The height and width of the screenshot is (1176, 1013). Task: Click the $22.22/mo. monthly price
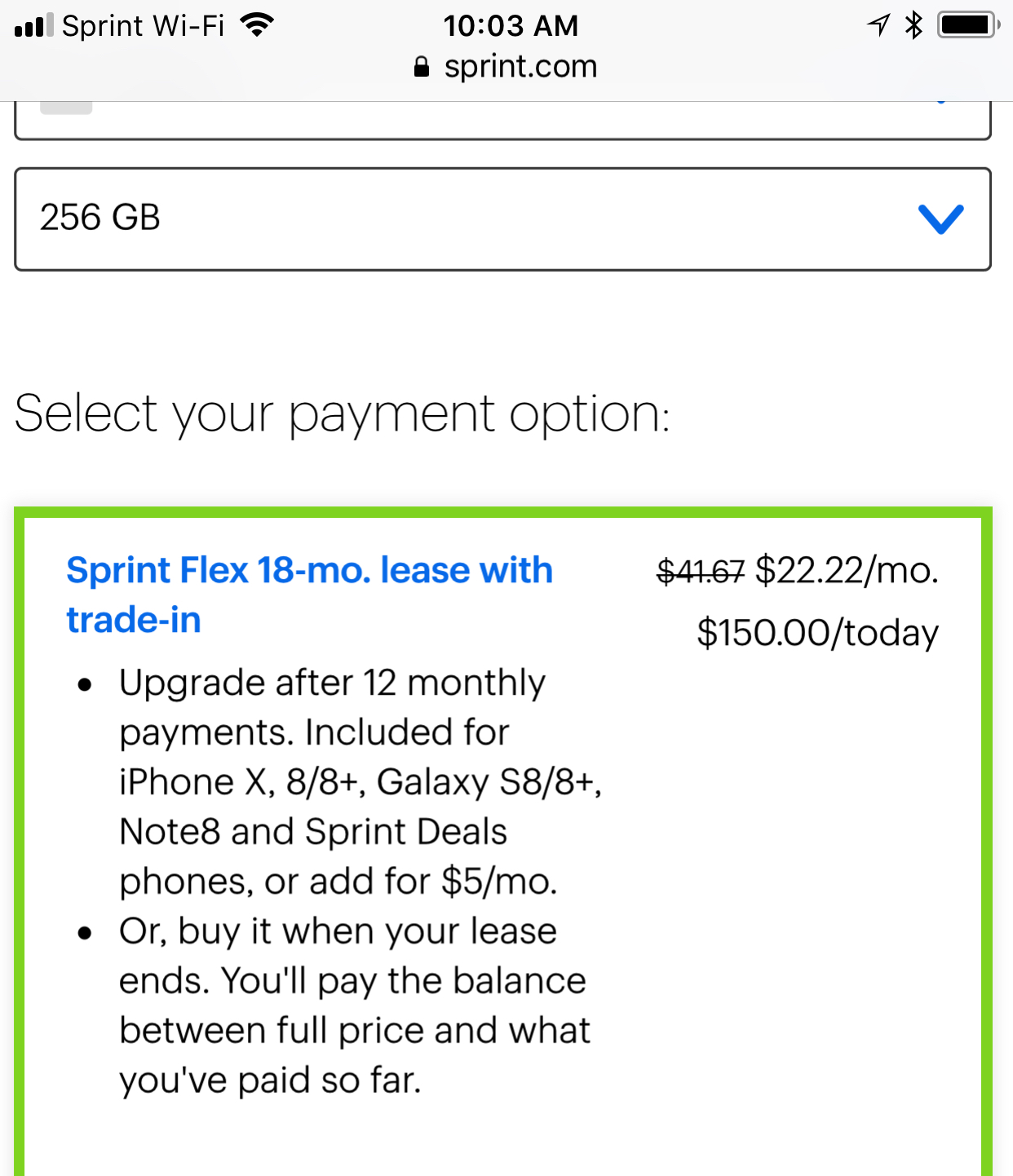[847, 570]
